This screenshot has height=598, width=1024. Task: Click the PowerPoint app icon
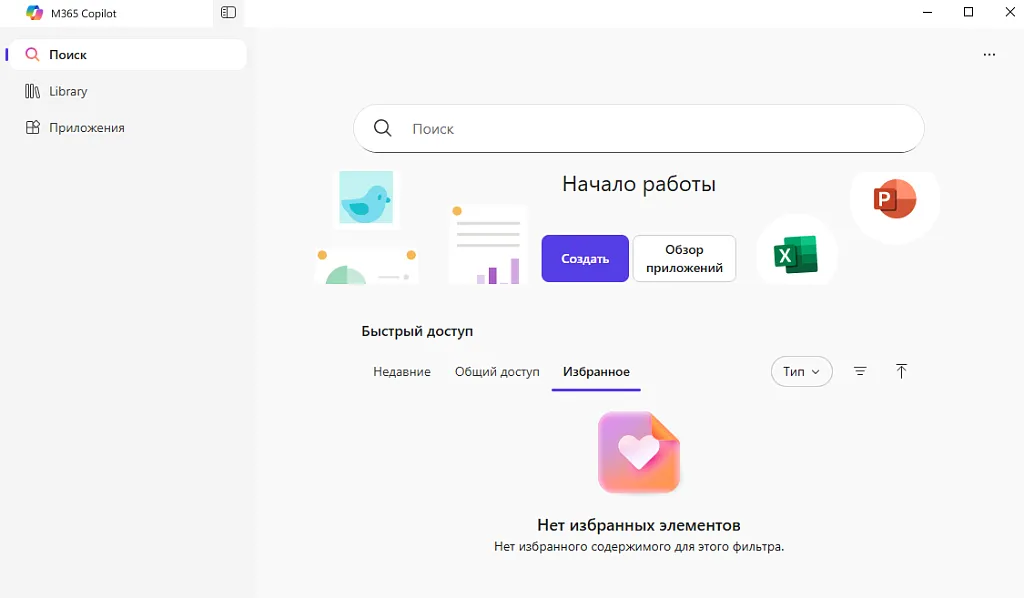tap(893, 199)
